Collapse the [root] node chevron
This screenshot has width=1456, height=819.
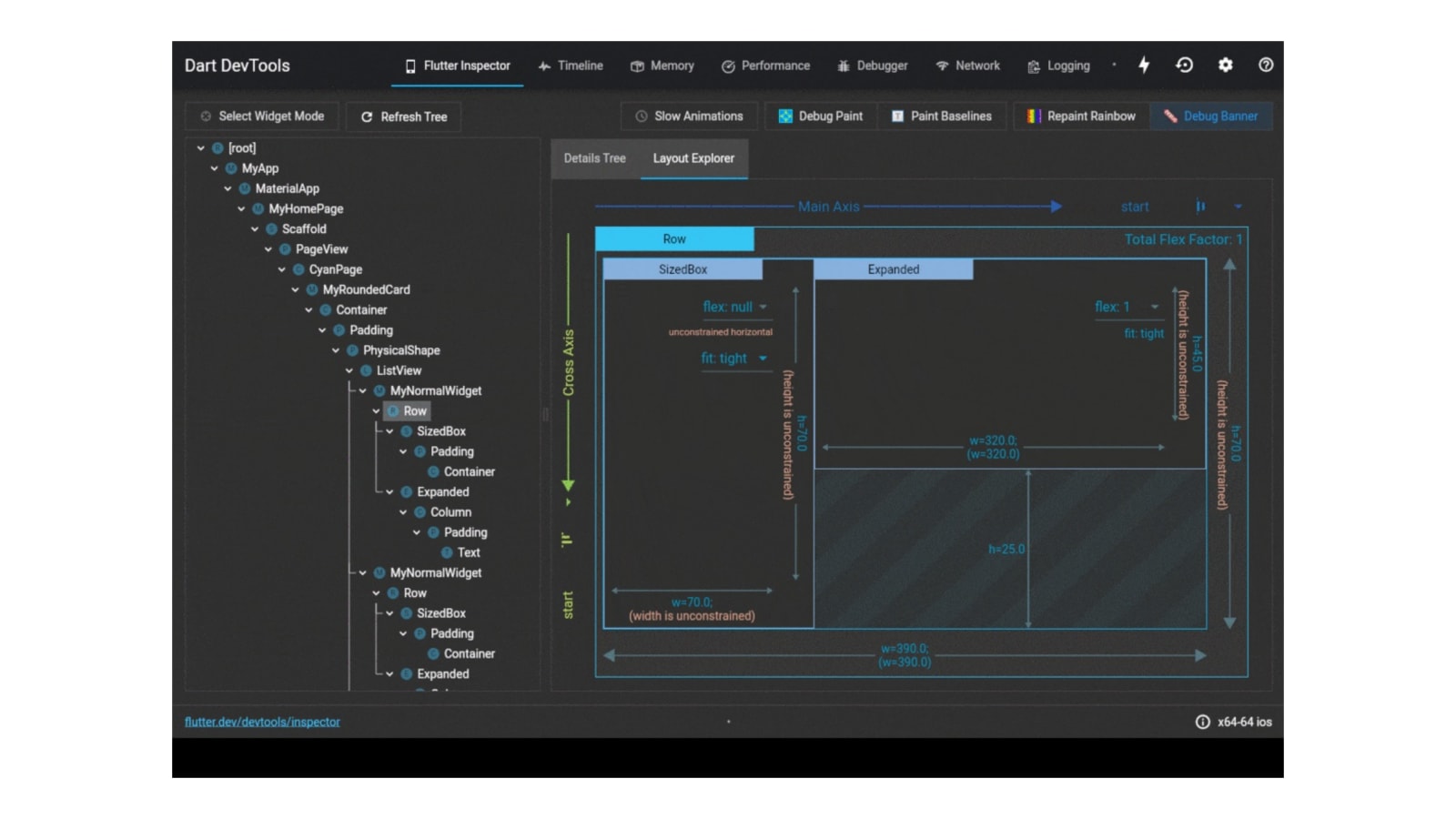click(201, 148)
